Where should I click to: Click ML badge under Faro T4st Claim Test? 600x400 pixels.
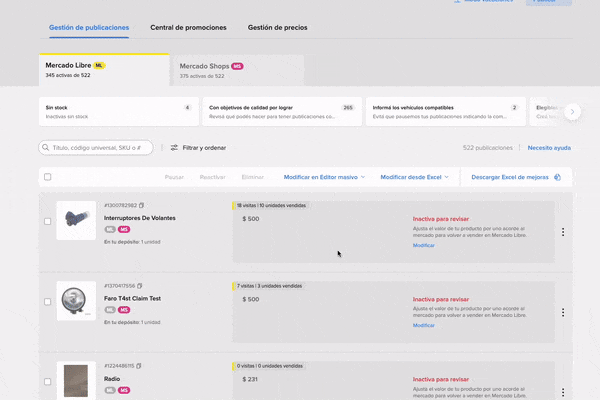point(110,310)
